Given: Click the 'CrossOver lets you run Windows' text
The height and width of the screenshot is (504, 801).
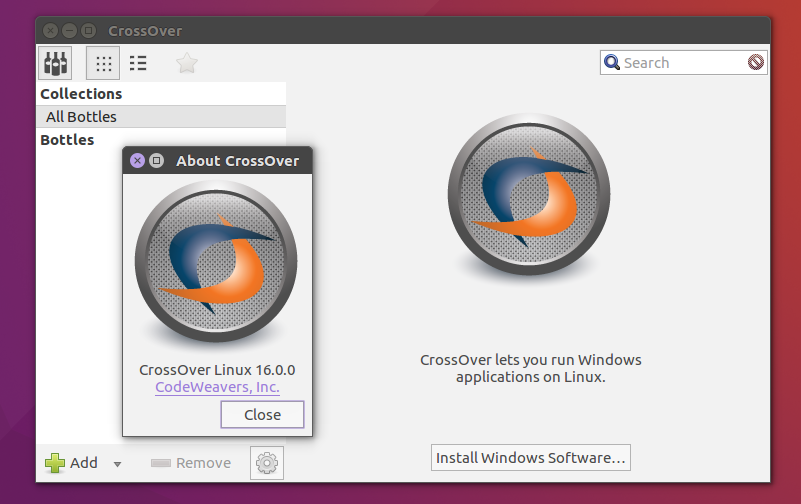Looking at the screenshot, I should point(531,360).
